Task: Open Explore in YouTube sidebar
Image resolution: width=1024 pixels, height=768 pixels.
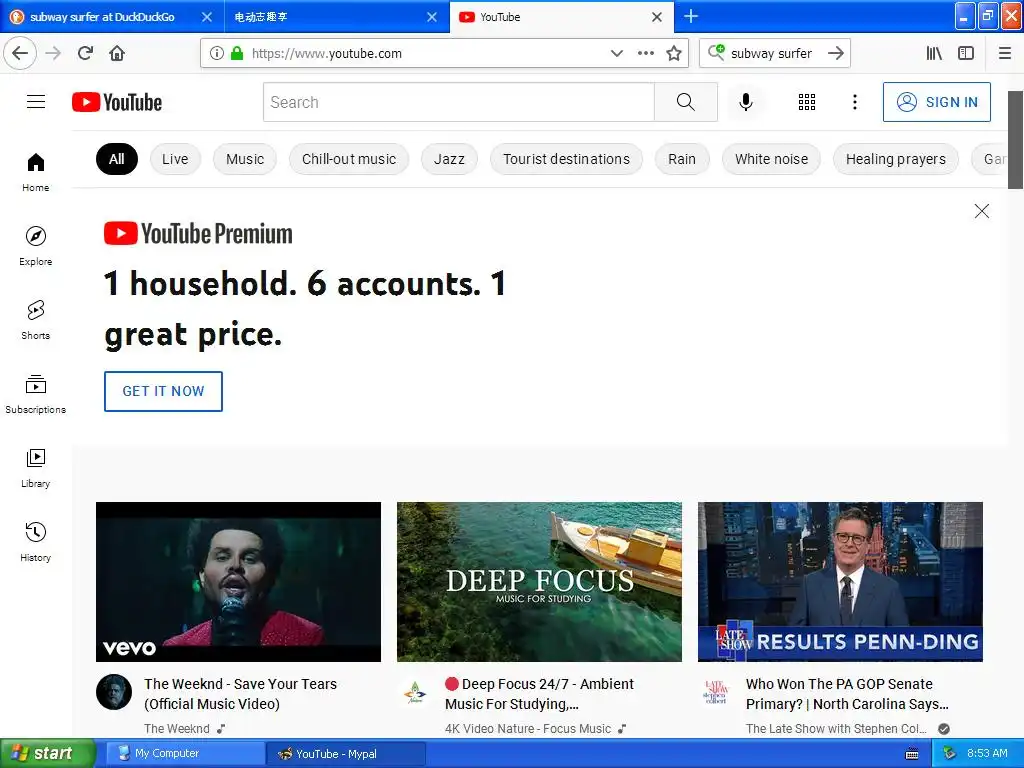Action: pos(35,246)
